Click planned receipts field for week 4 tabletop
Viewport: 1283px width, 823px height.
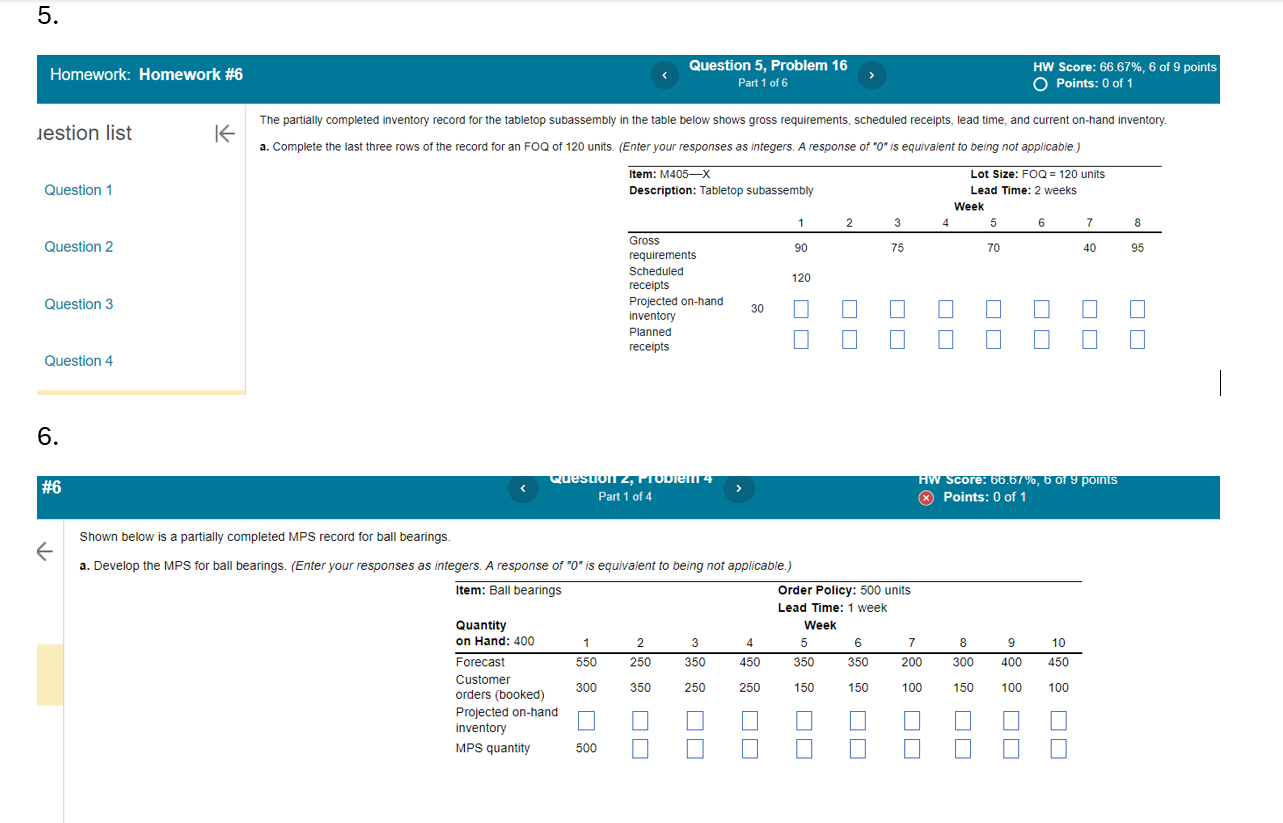point(945,340)
